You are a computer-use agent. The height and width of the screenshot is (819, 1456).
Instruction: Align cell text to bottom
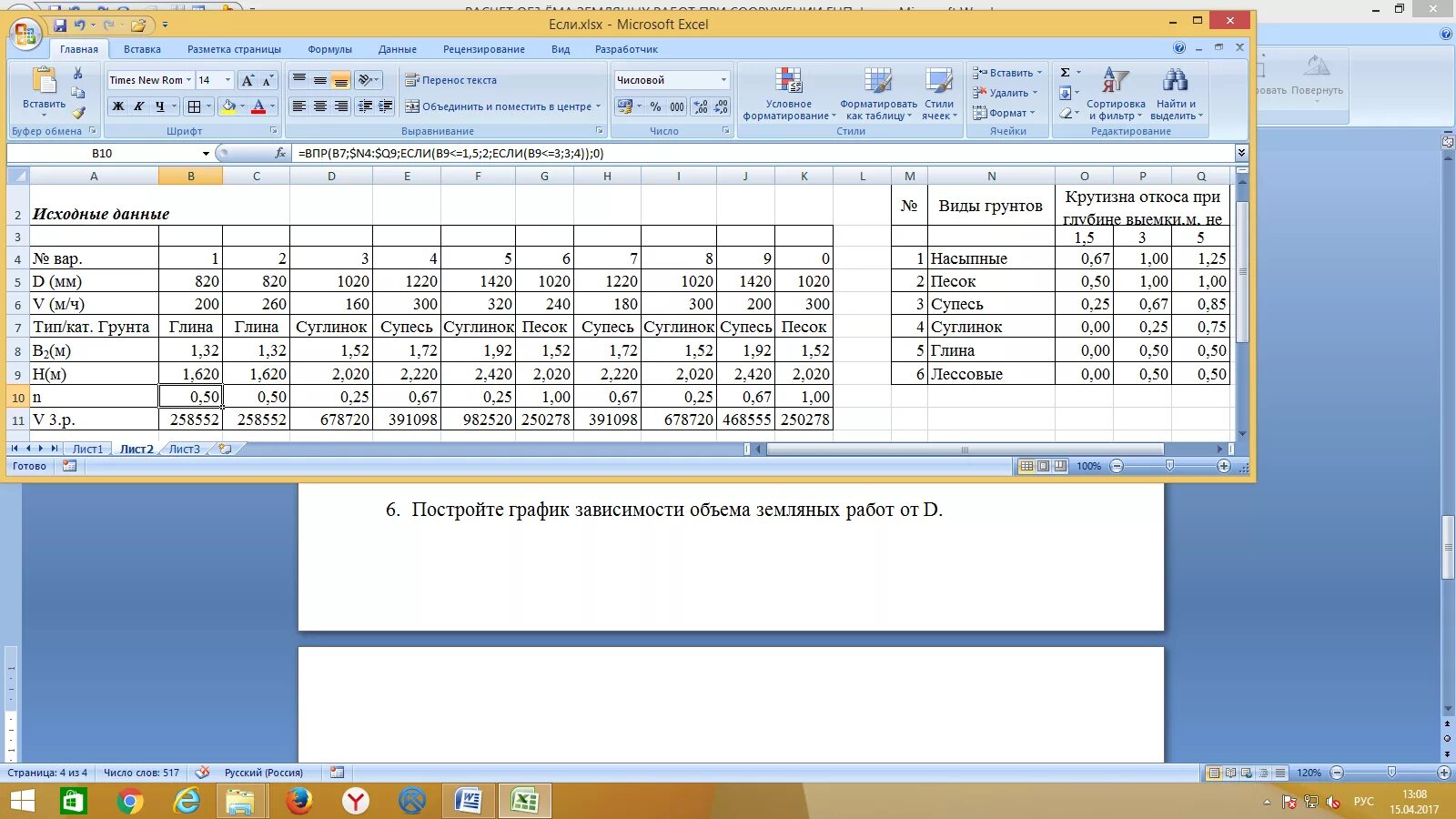point(340,80)
